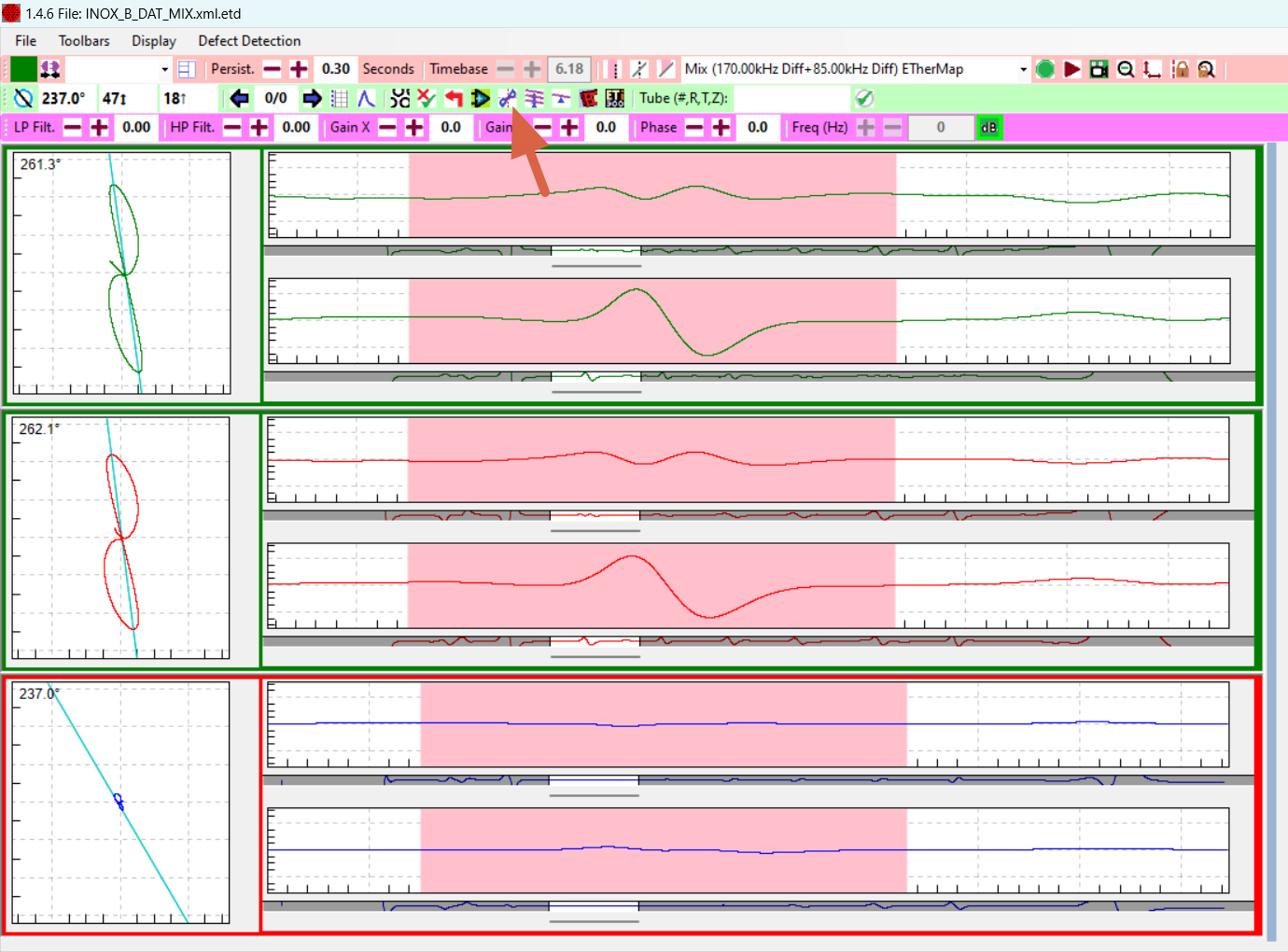The image size is (1288, 952).
Task: Toggle the dotted grid display icon
Action: [340, 98]
